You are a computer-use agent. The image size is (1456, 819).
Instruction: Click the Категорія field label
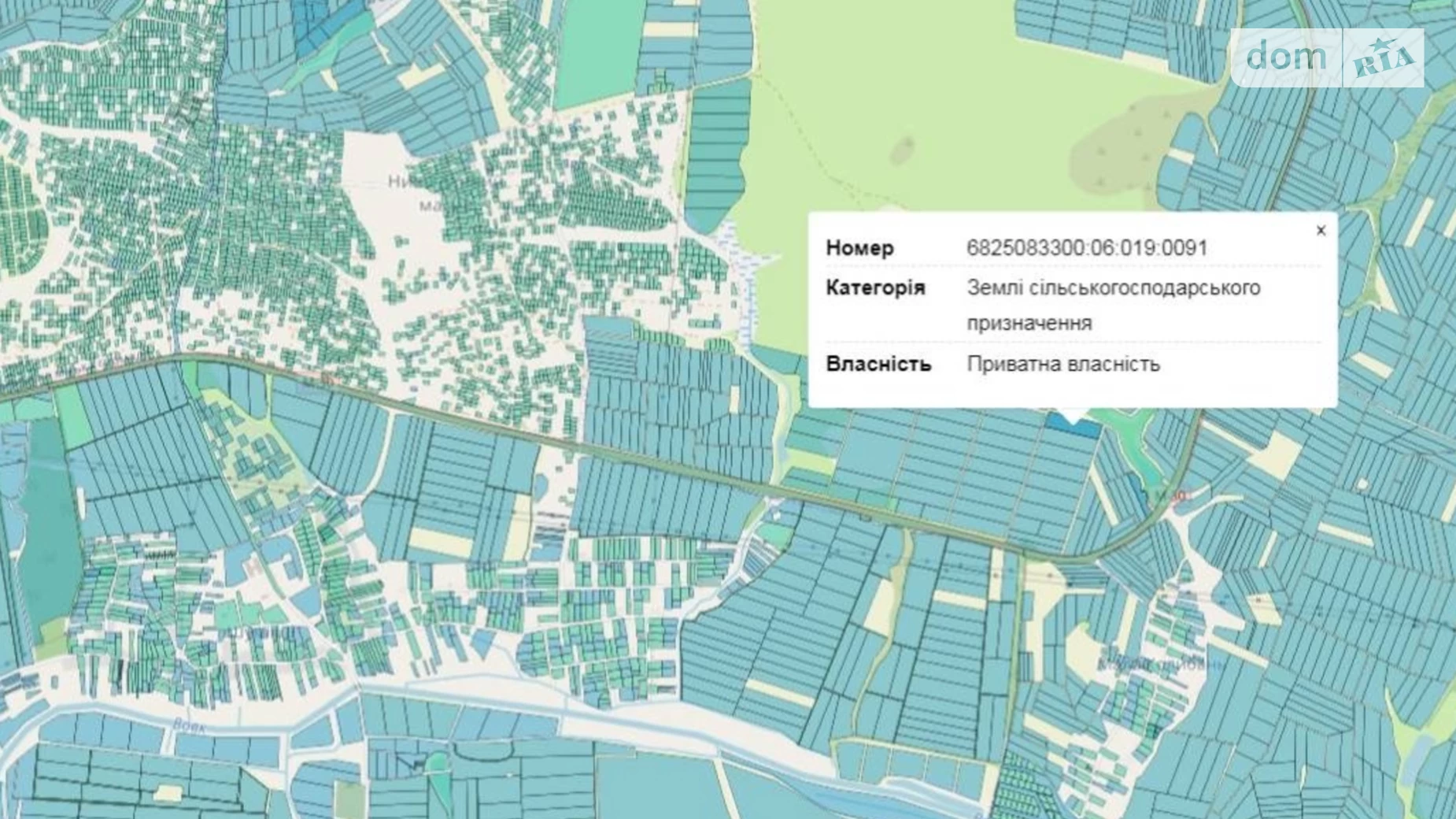click(875, 287)
